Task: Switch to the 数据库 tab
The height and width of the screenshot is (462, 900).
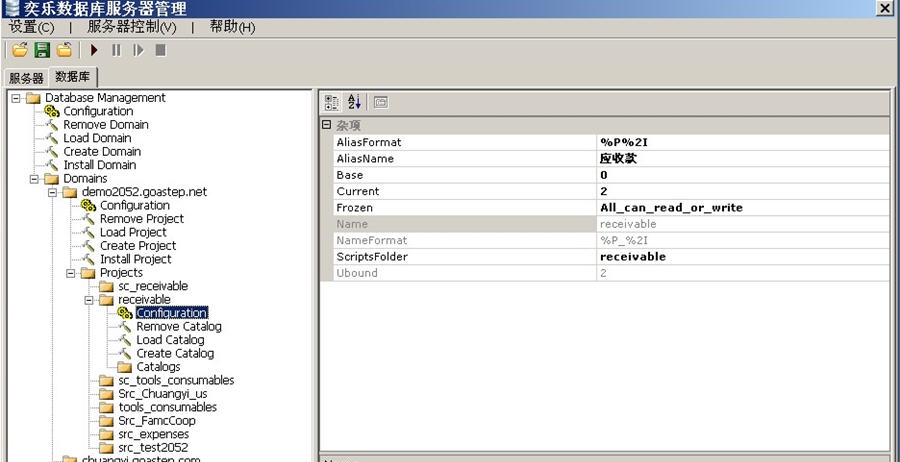Action: pos(73,77)
